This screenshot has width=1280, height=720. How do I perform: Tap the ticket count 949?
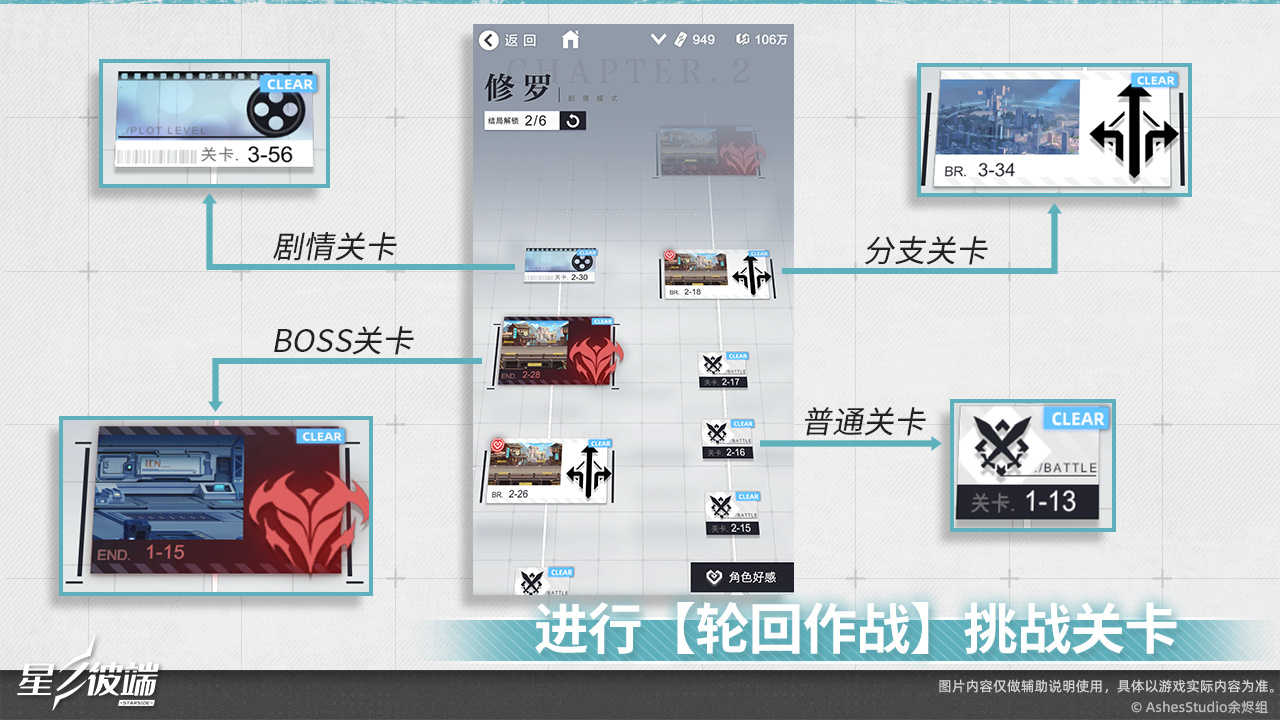tap(703, 40)
